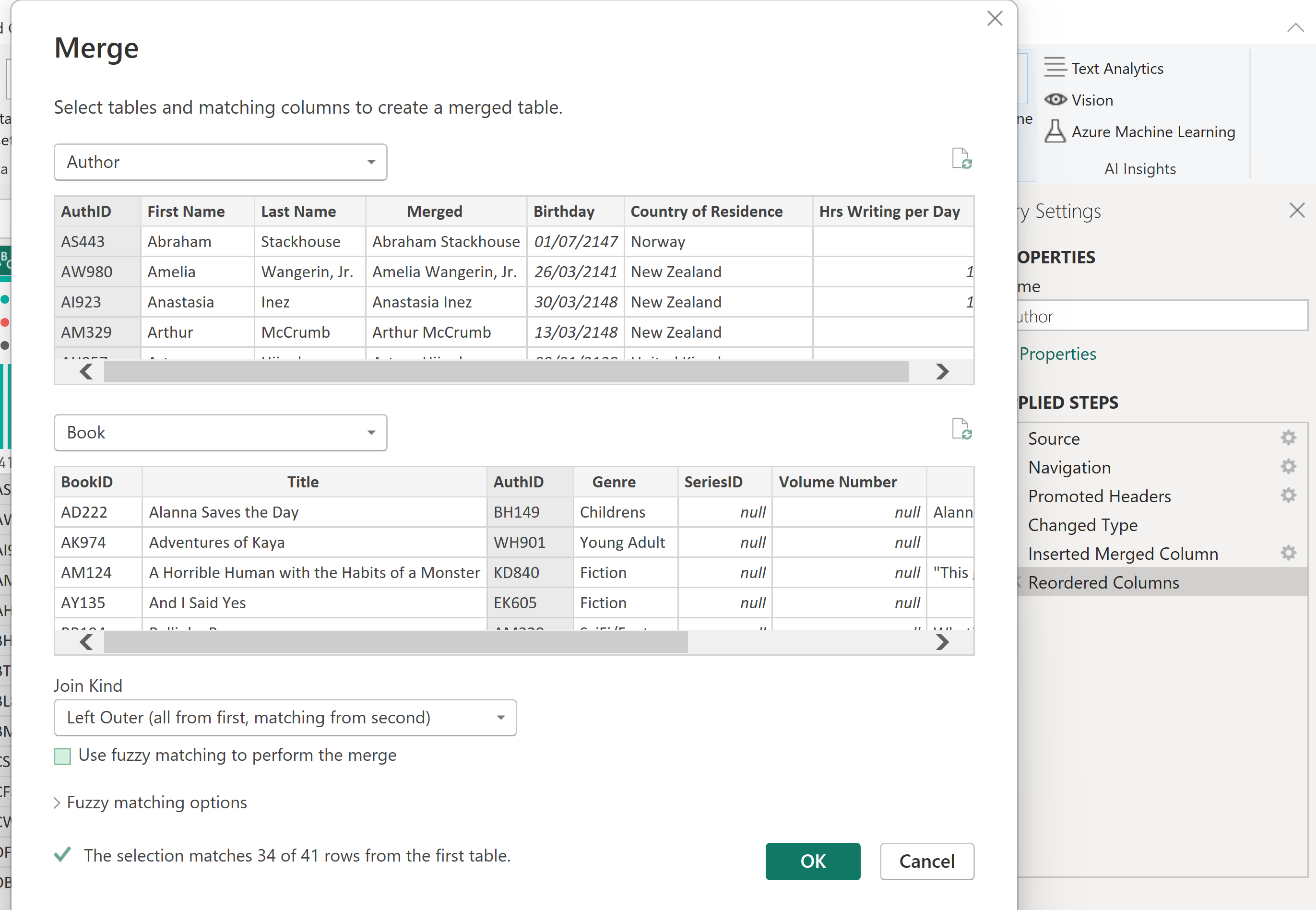Click the refresh preview icon for the Author table
The height and width of the screenshot is (910, 1316).
point(961,158)
